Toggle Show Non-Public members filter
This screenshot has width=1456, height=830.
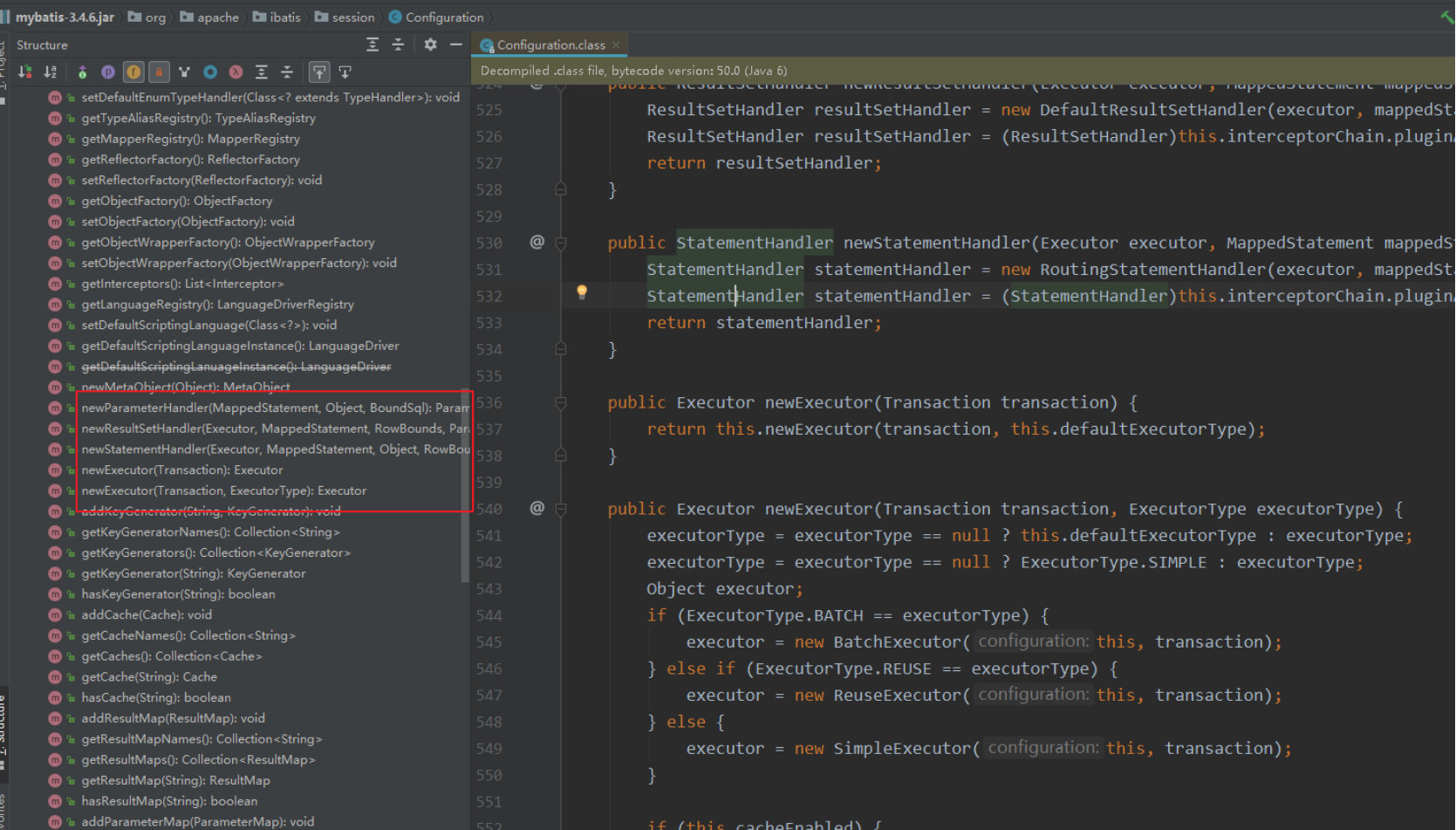(x=159, y=72)
